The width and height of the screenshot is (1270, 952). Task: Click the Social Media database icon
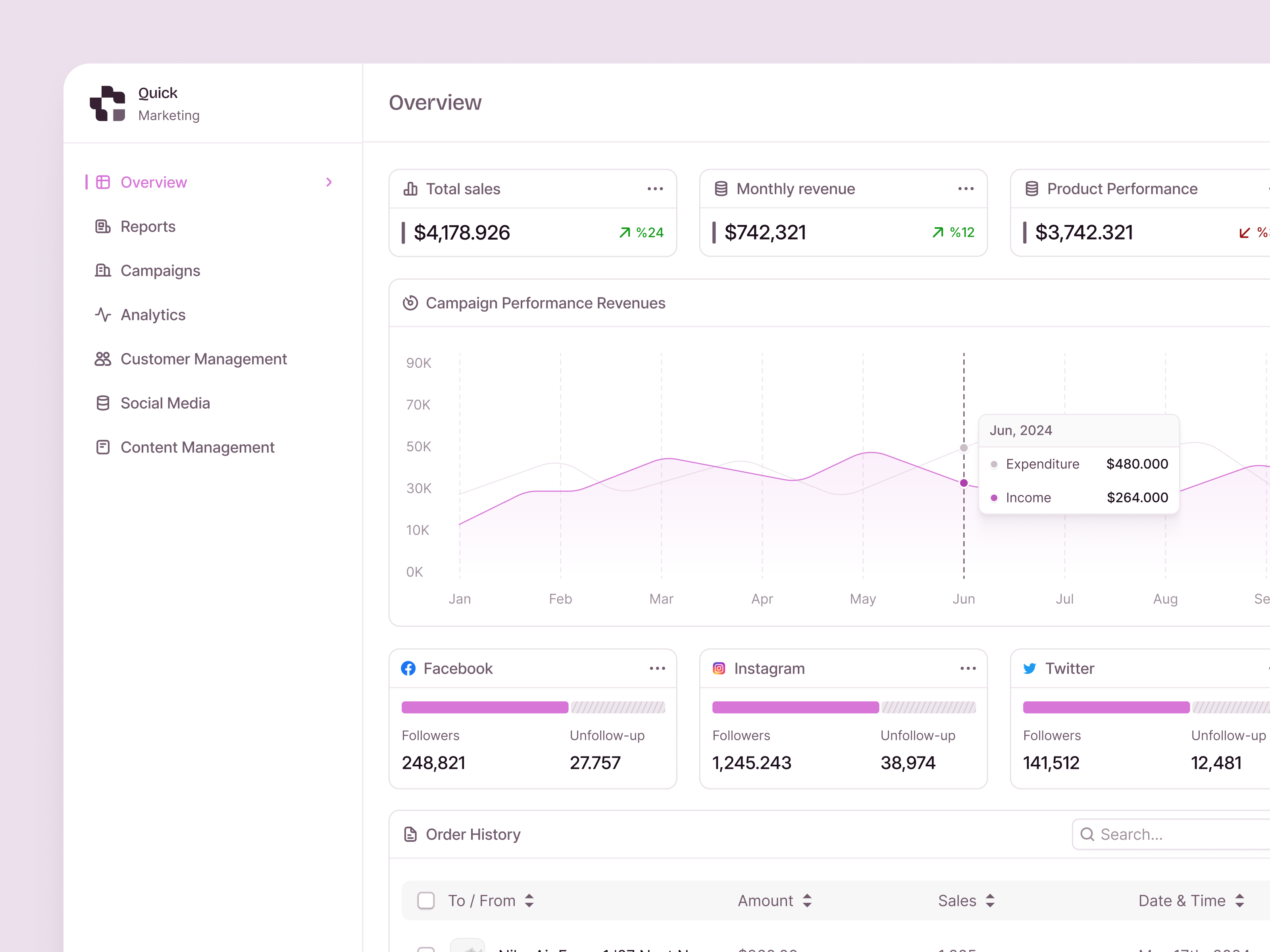click(x=103, y=403)
